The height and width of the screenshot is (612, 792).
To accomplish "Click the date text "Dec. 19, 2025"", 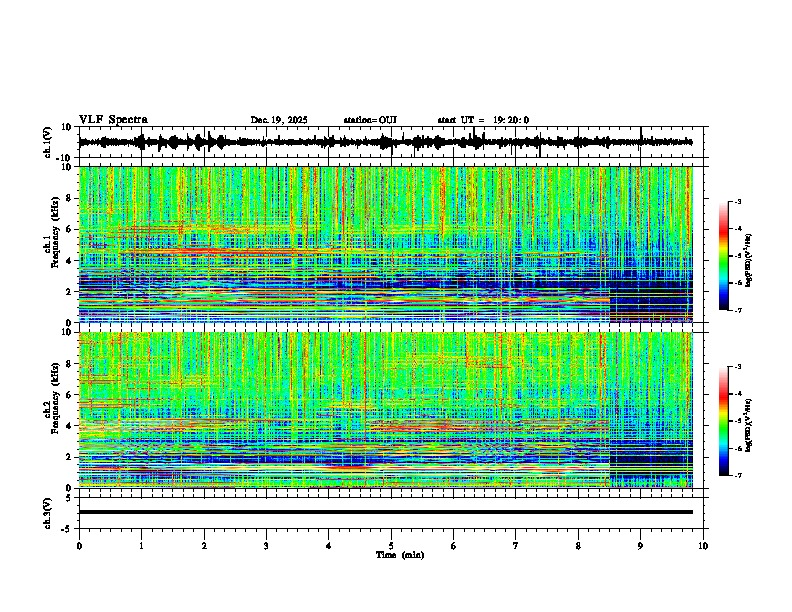I will 279,120.
